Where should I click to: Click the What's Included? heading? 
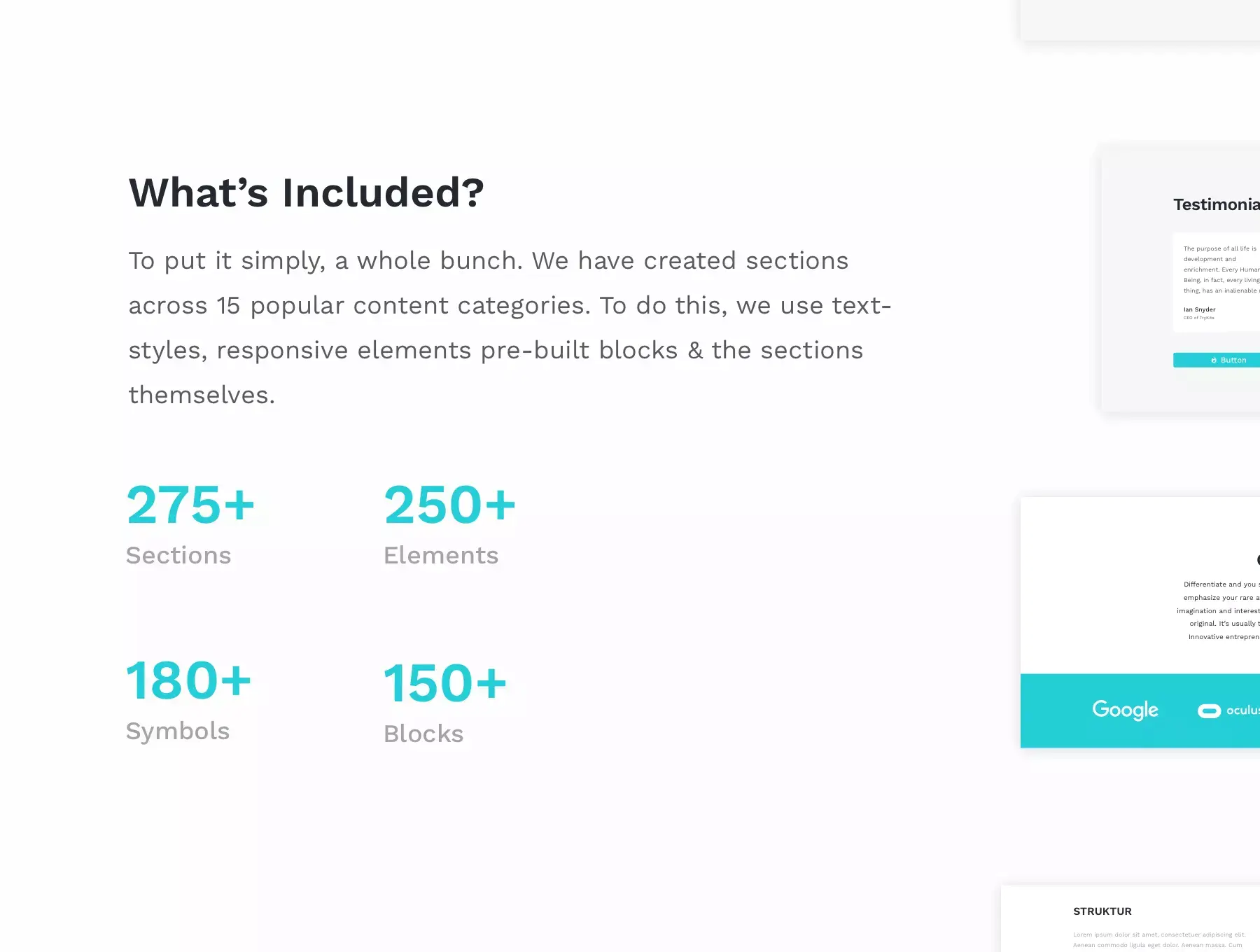tap(306, 192)
